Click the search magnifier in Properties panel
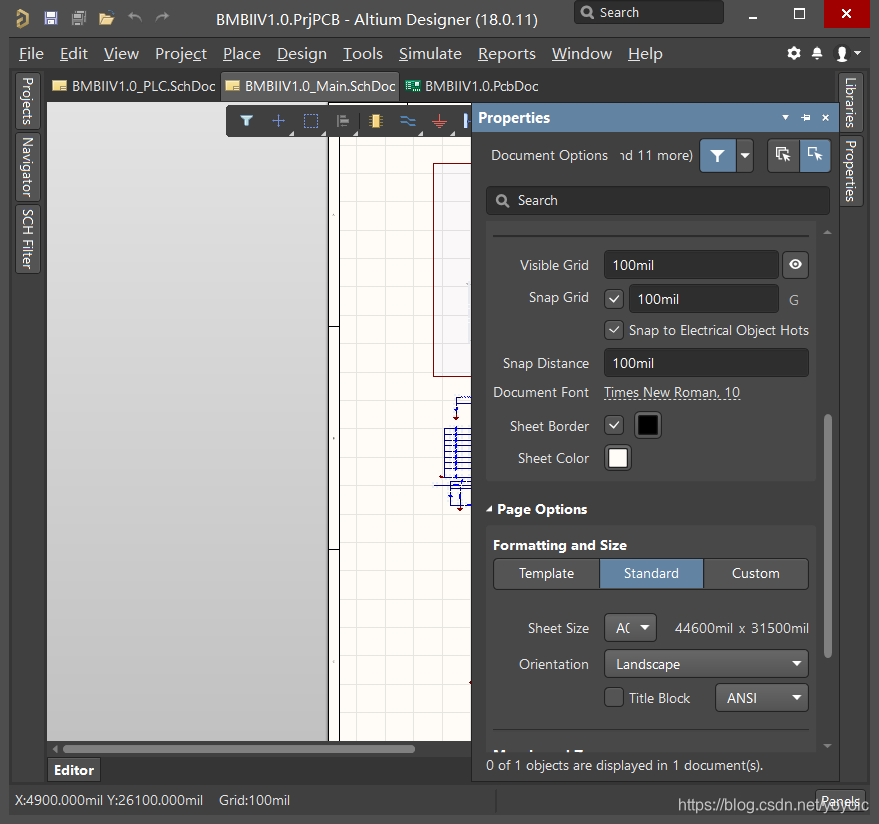Viewport: 879px width, 824px height. coord(503,201)
